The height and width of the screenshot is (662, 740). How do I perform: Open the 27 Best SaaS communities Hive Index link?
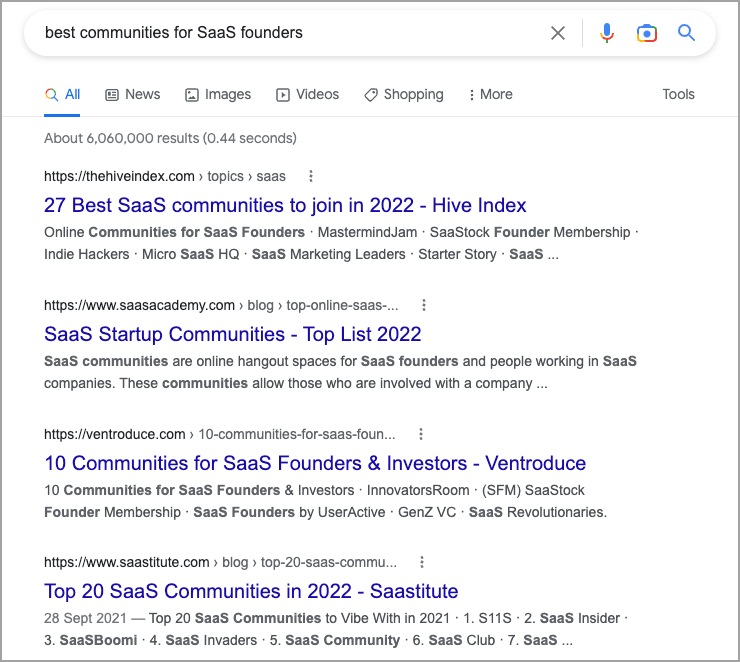(x=285, y=205)
